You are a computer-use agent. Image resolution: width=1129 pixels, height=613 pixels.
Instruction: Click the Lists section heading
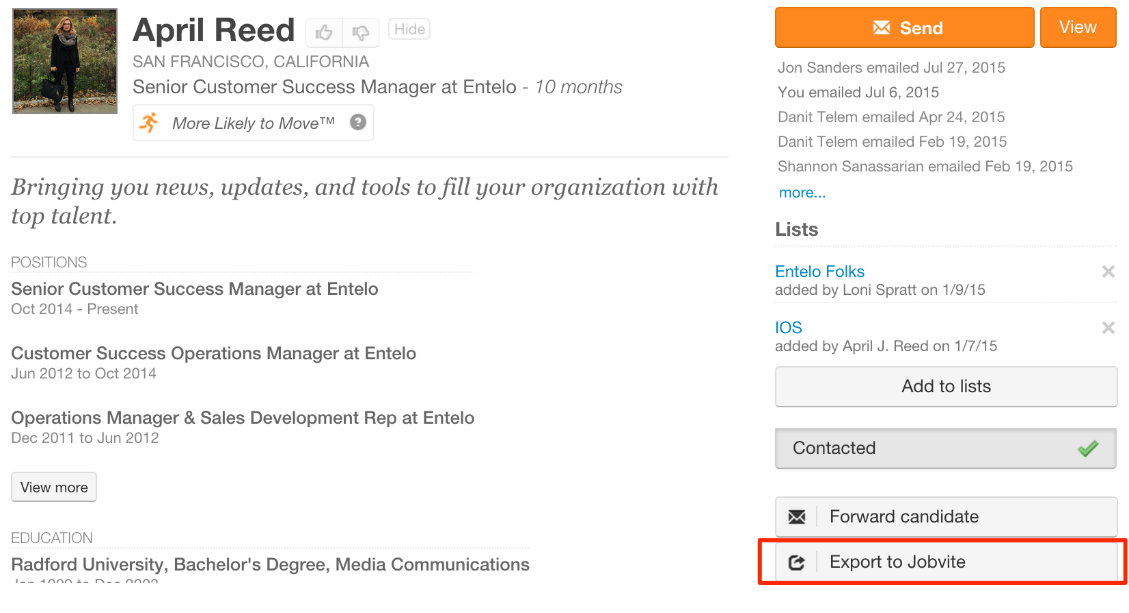pyautogui.click(x=796, y=230)
